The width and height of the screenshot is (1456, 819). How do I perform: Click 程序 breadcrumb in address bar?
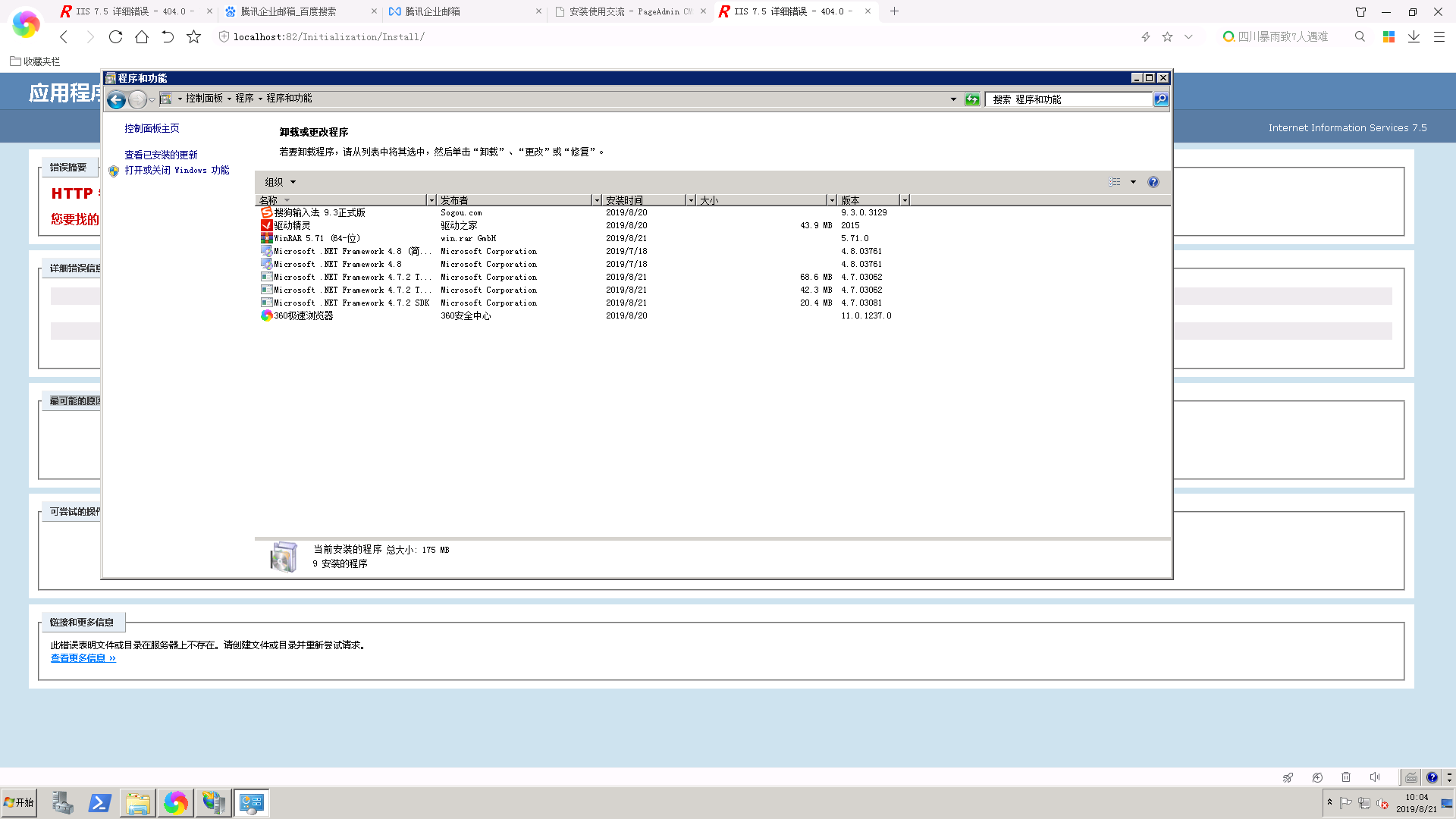[x=244, y=99]
